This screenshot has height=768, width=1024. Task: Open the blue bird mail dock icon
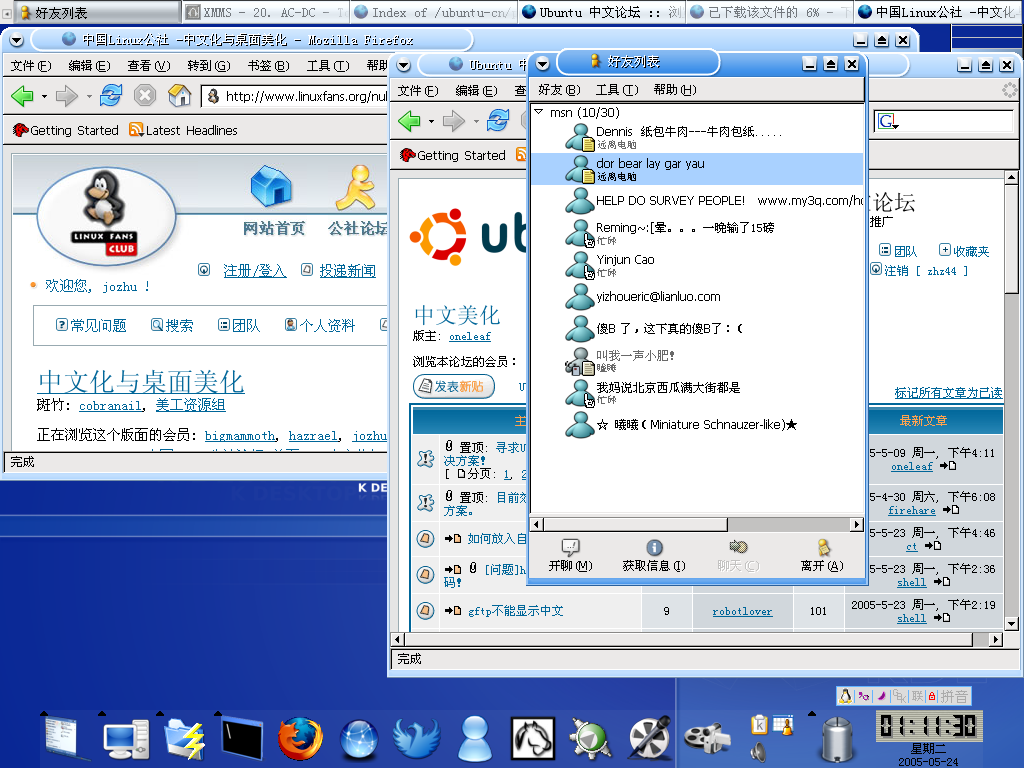pyautogui.click(x=416, y=739)
